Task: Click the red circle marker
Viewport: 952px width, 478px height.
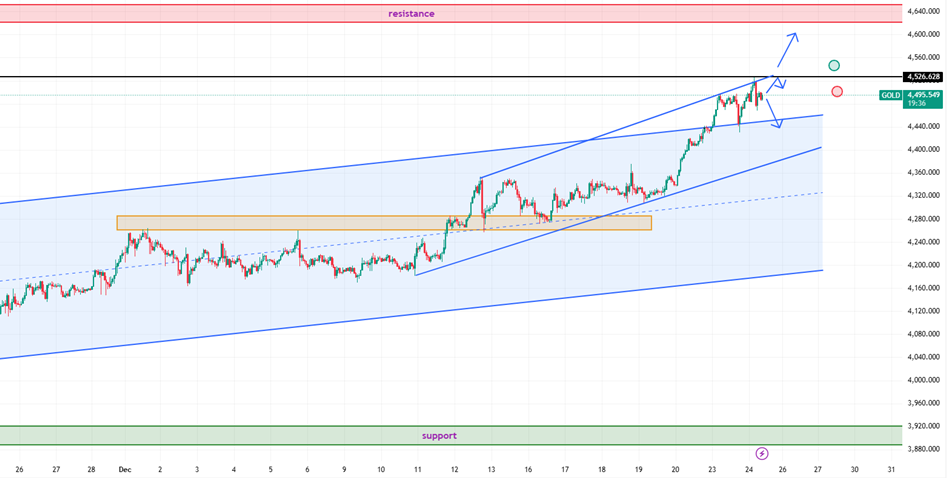Action: (x=837, y=92)
